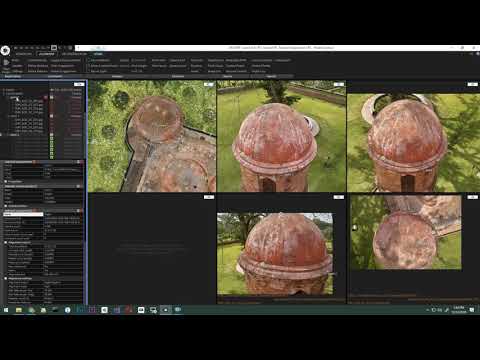This screenshot has height=360, width=480.
Task: Click the active RealityCapture taskbar icon
Action: click(x=165, y=310)
